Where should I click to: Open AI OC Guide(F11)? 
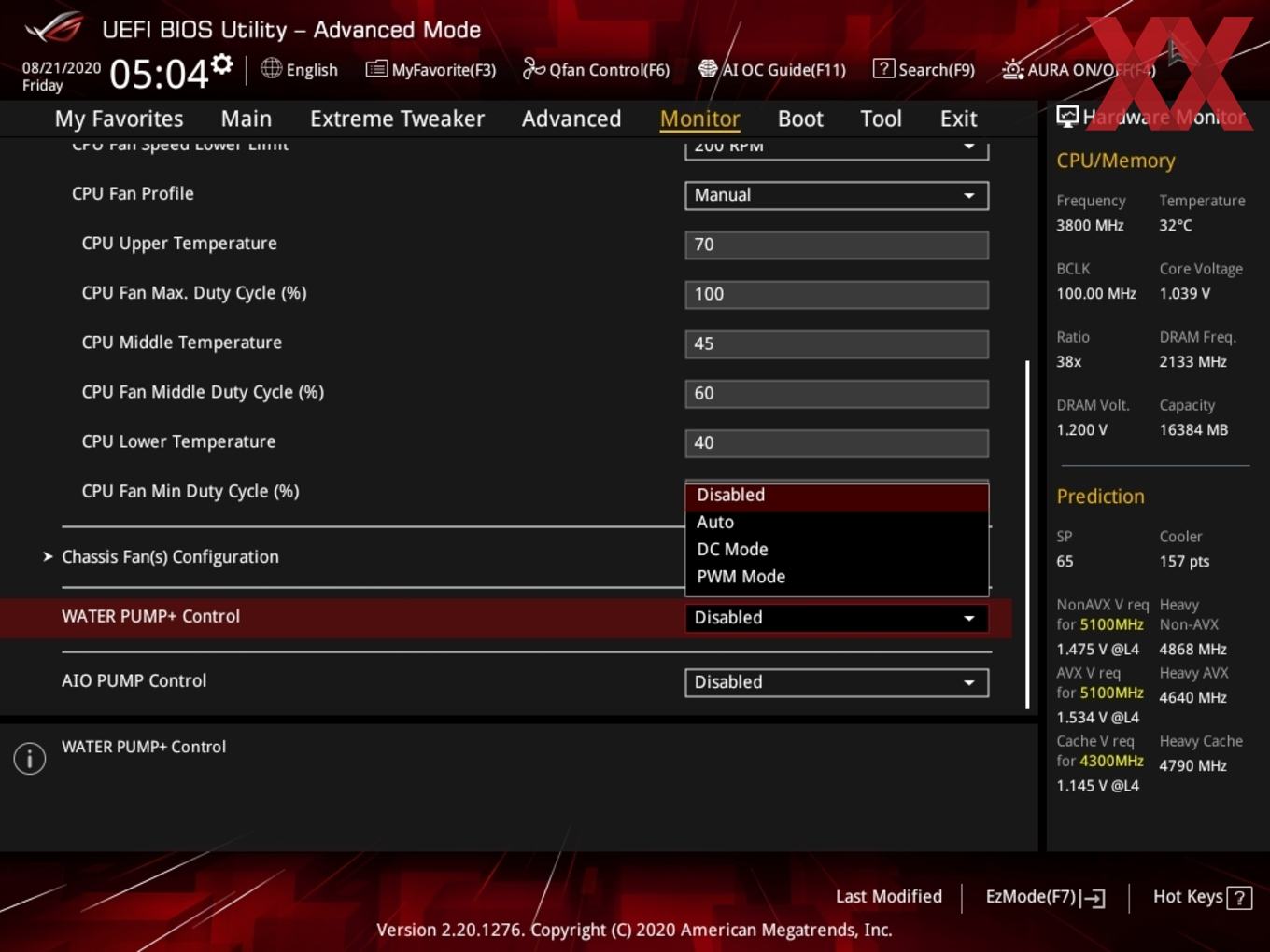pos(772,69)
